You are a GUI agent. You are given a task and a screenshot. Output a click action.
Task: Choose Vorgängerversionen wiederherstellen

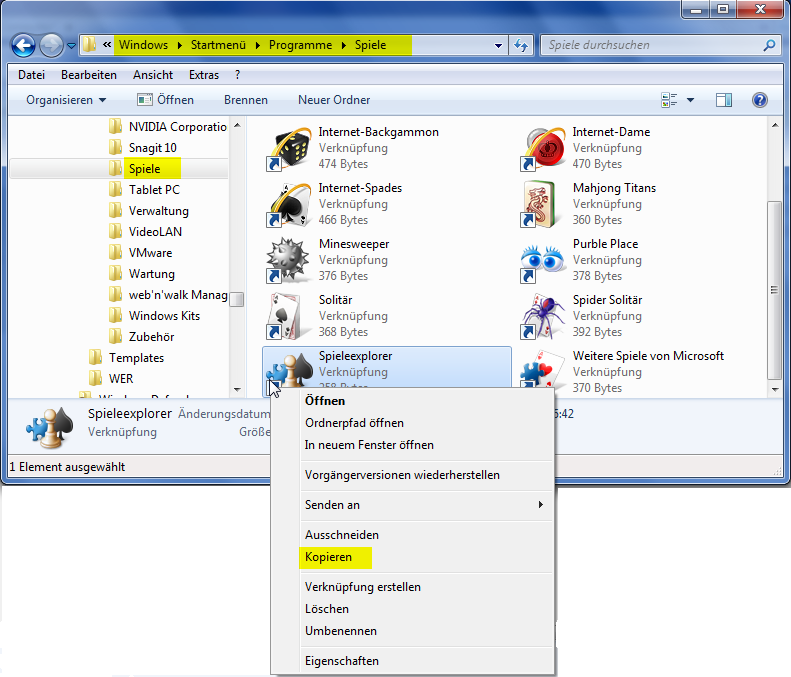point(402,475)
